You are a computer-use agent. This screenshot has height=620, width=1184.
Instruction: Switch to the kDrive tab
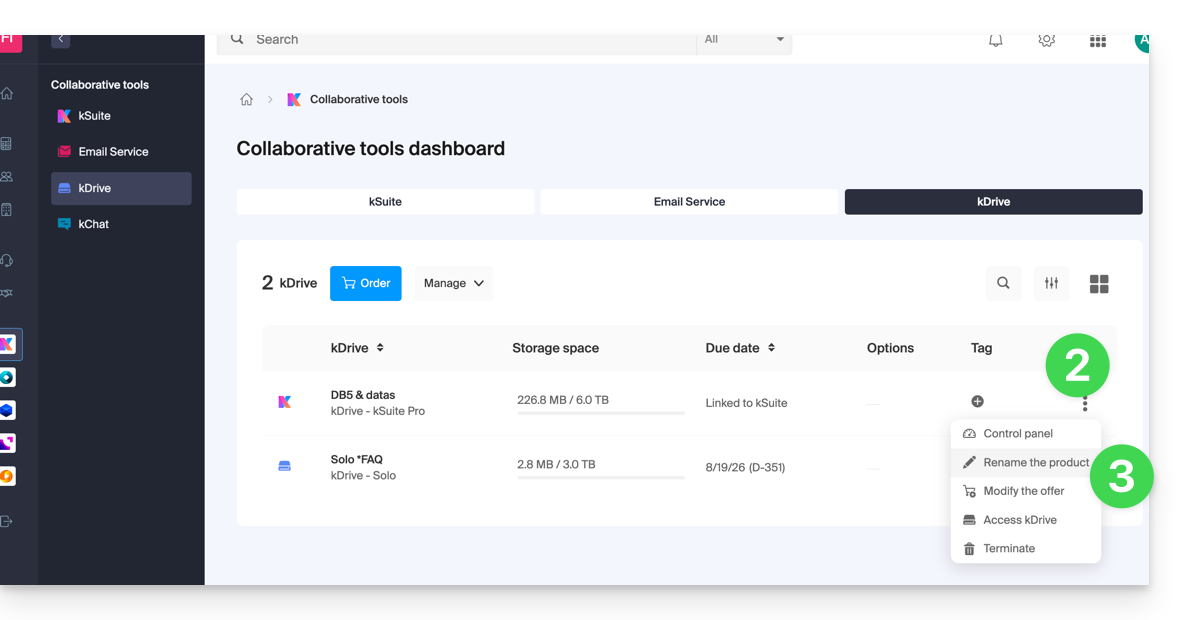point(994,202)
